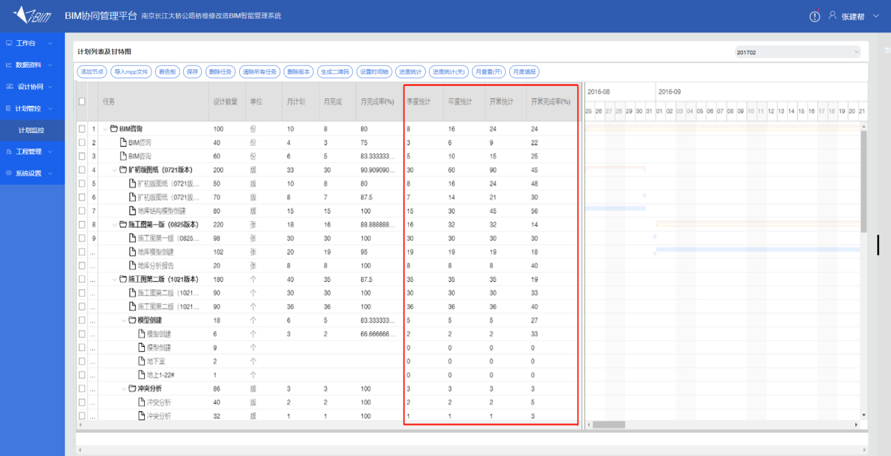The height and width of the screenshot is (456, 891).
Task: Click the 导入mpp文件 button
Action: [130, 72]
